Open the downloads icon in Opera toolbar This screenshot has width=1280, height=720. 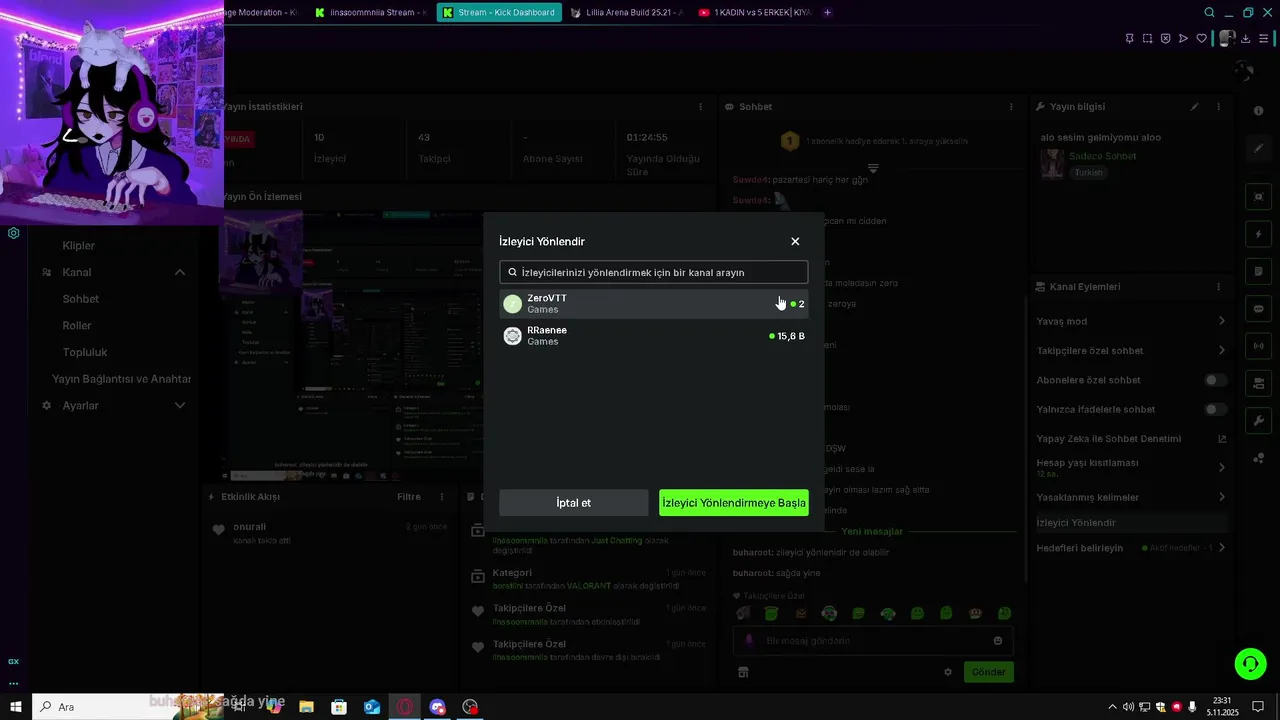coord(1246,38)
